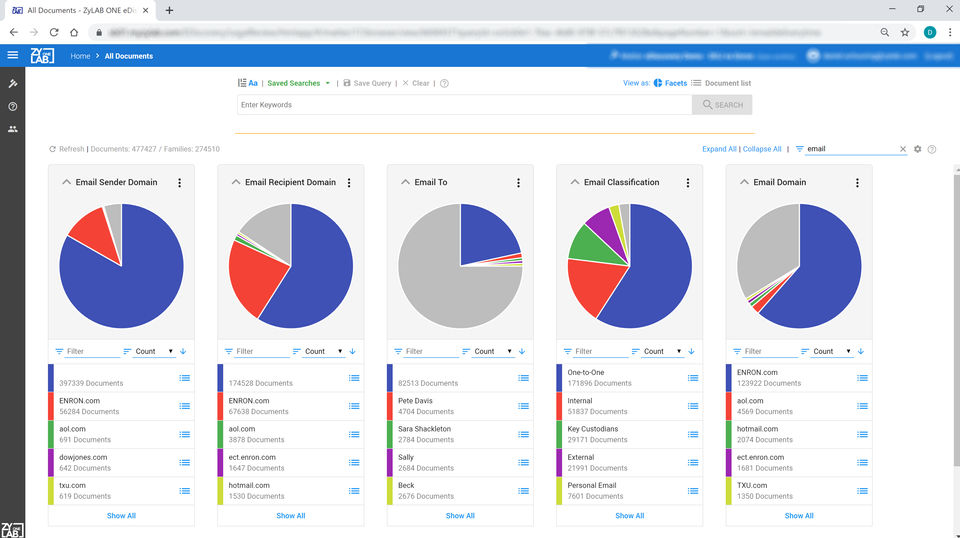Open the hamburger navigation menu

click(12, 55)
